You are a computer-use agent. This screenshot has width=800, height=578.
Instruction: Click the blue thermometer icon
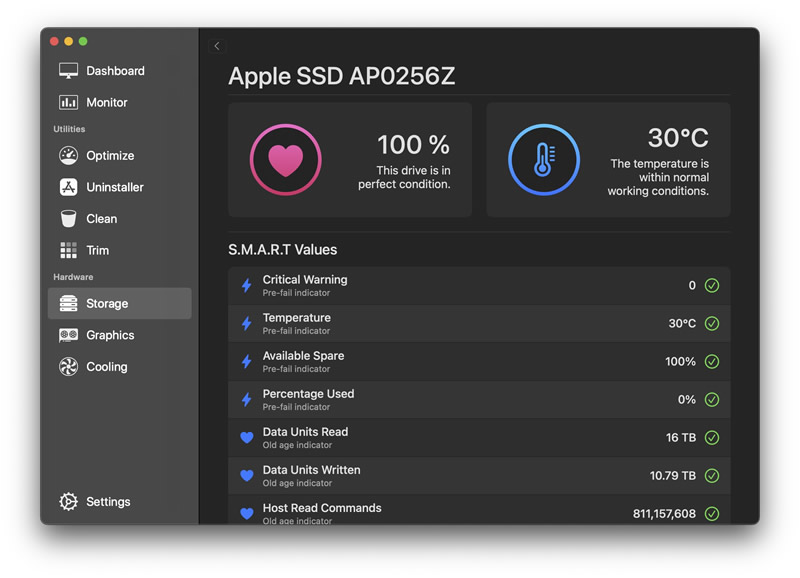pyautogui.click(x=544, y=160)
